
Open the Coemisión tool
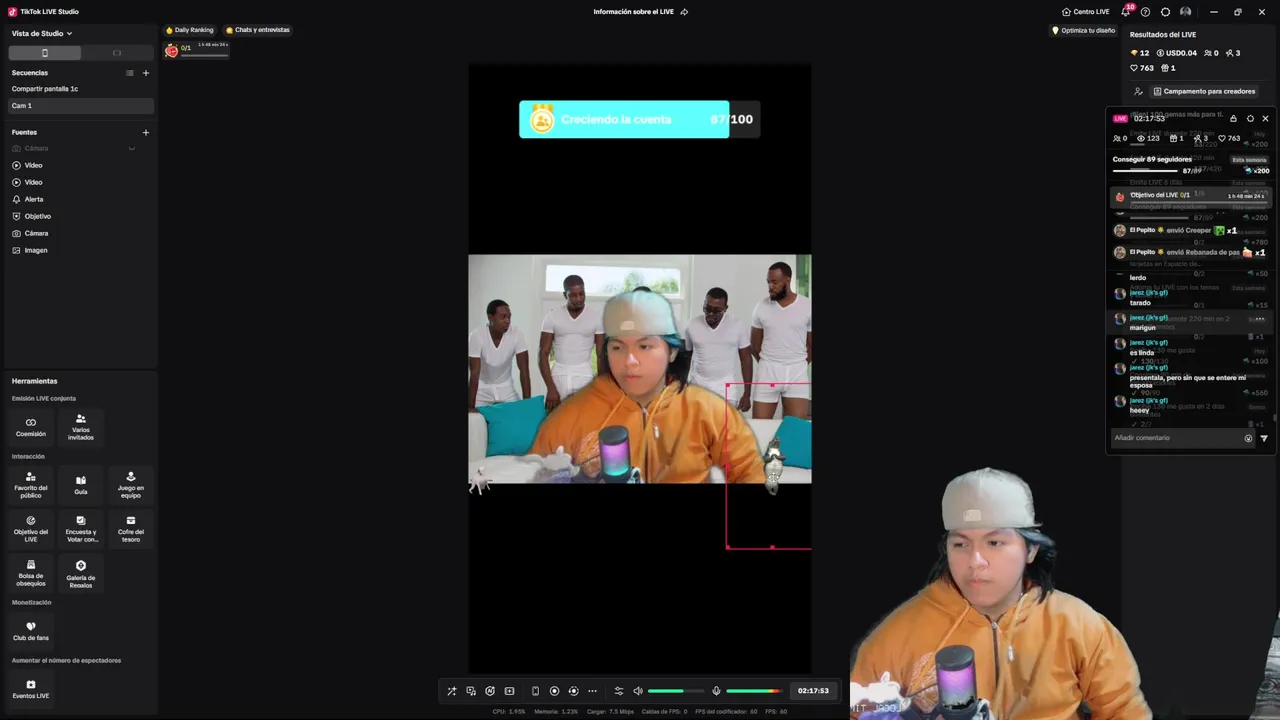[x=31, y=428]
